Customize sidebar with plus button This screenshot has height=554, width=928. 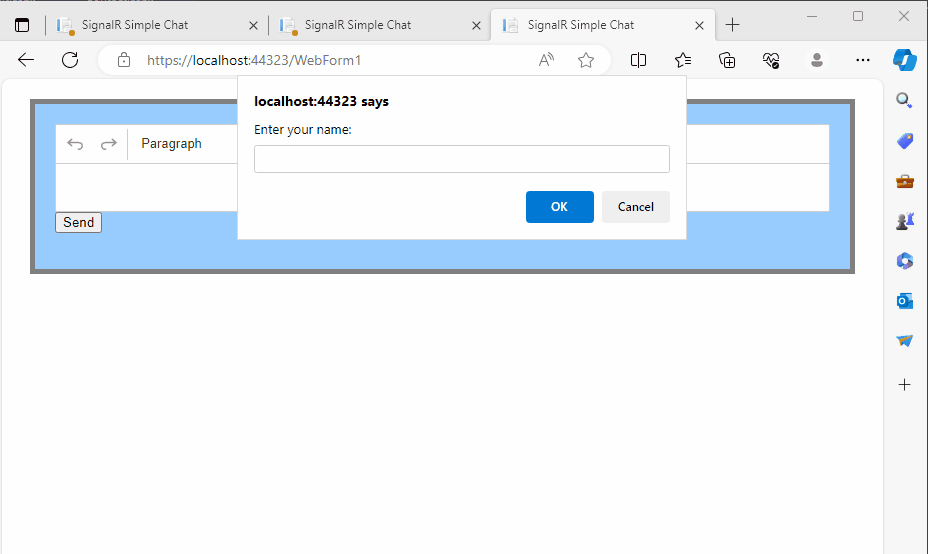904,385
